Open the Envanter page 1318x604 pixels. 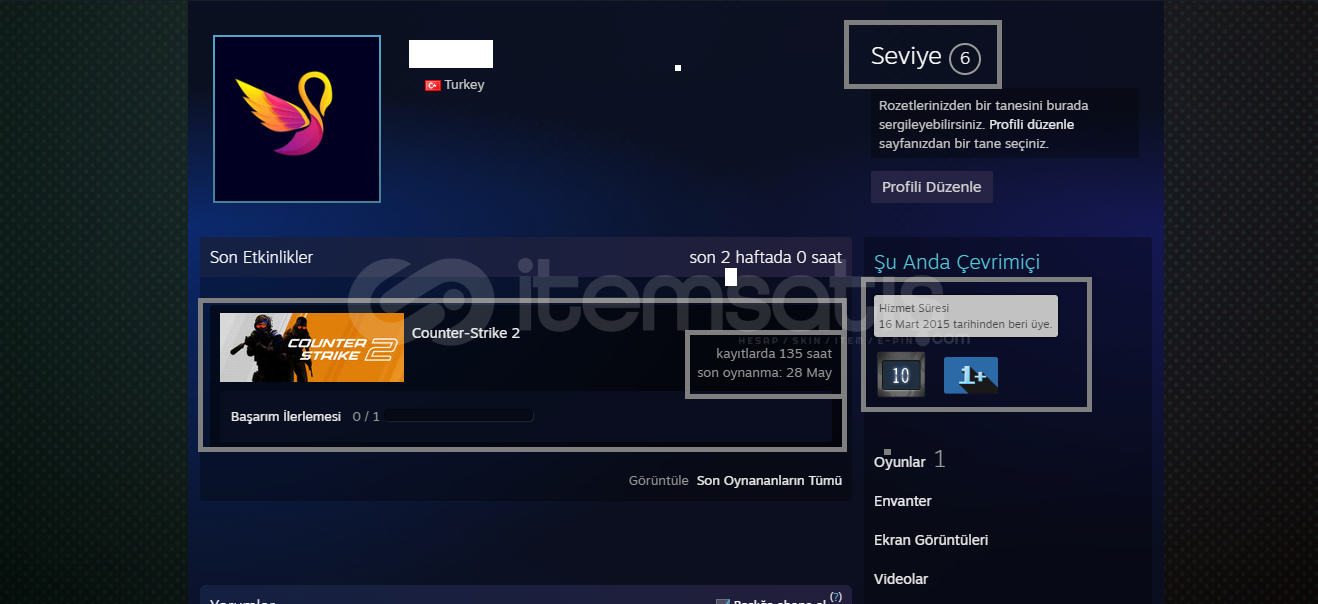[x=903, y=501]
